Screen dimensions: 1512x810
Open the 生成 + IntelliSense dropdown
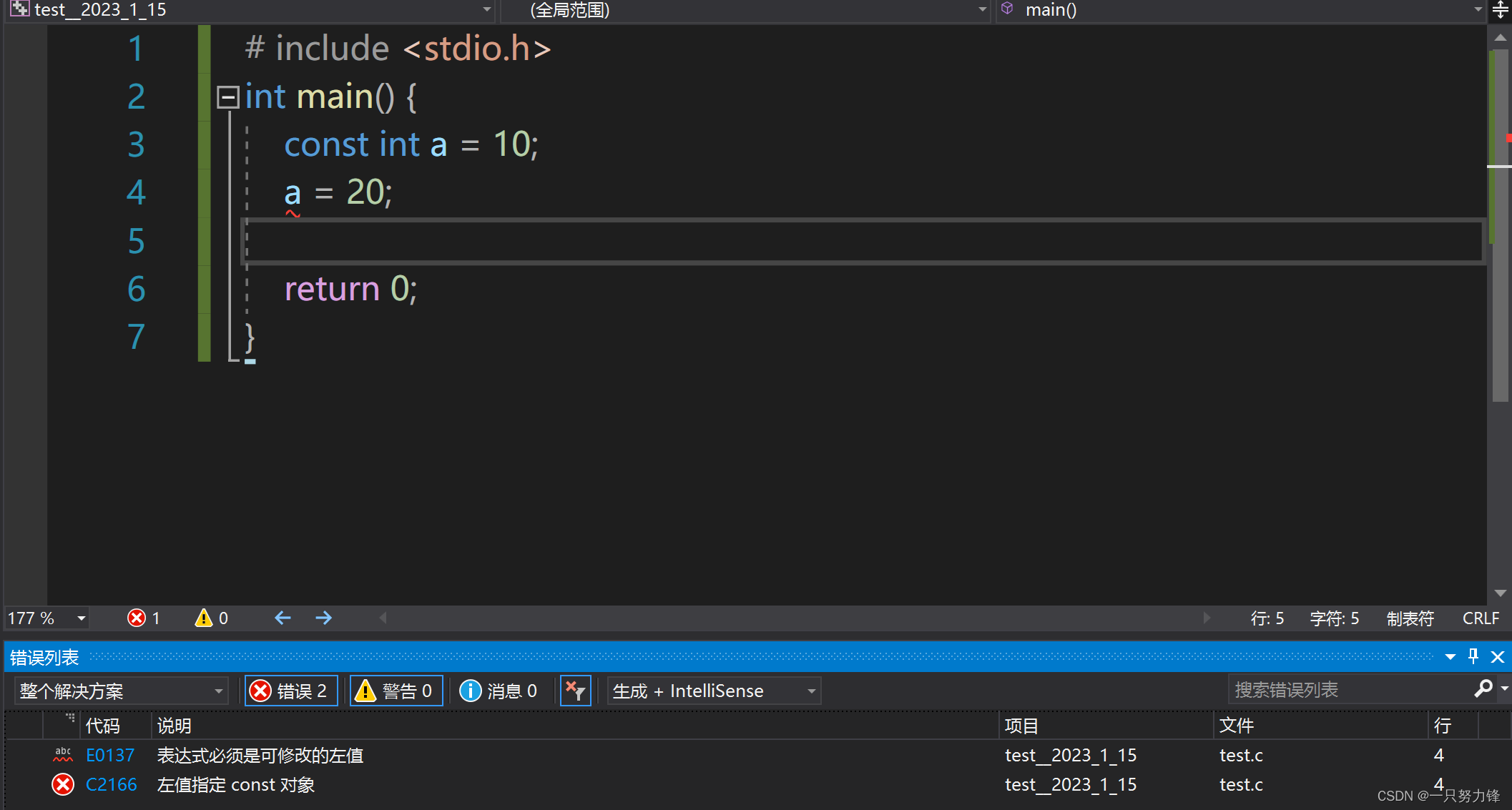(x=713, y=691)
